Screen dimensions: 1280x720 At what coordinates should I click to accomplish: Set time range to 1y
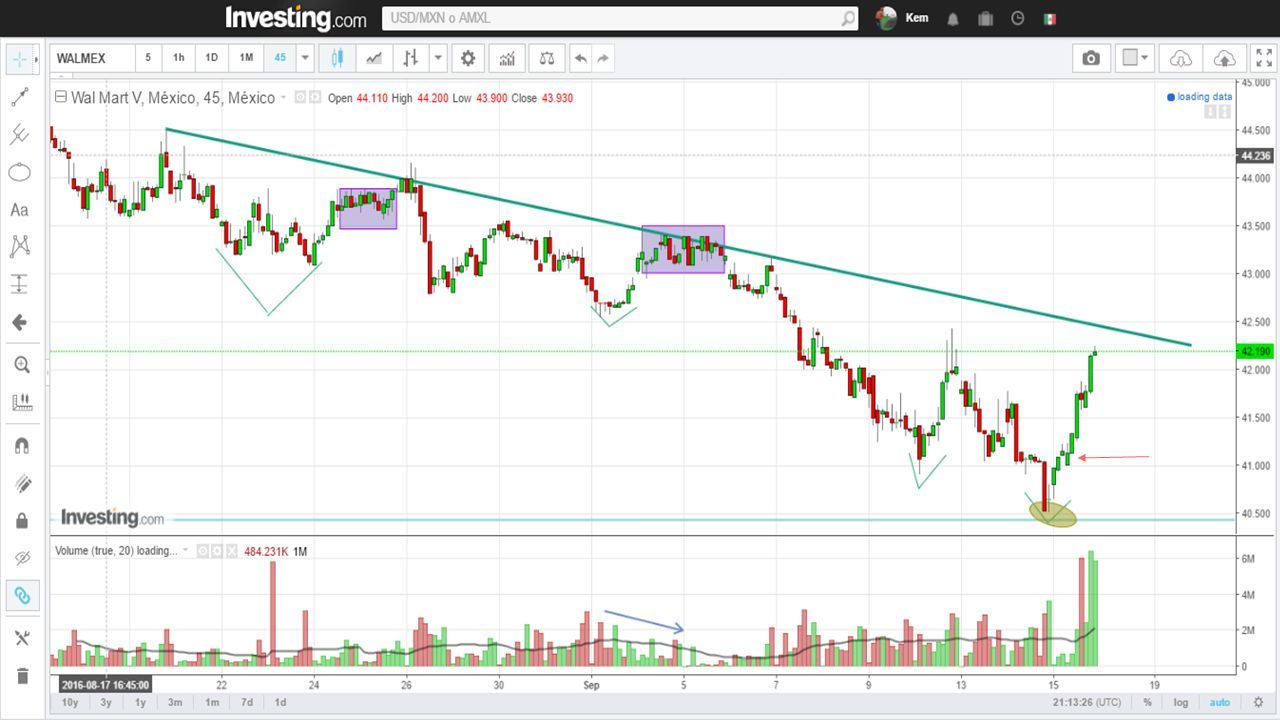pyautogui.click(x=141, y=702)
